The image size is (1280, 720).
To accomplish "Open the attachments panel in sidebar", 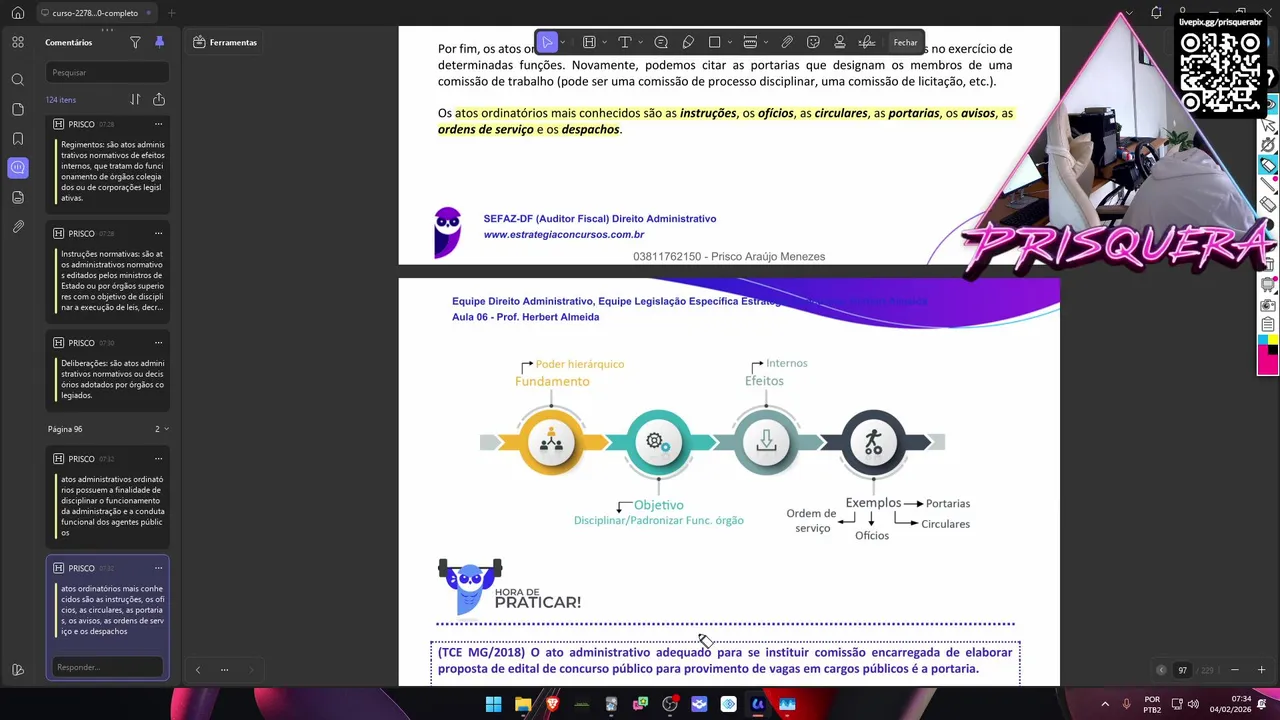I will tap(17, 227).
